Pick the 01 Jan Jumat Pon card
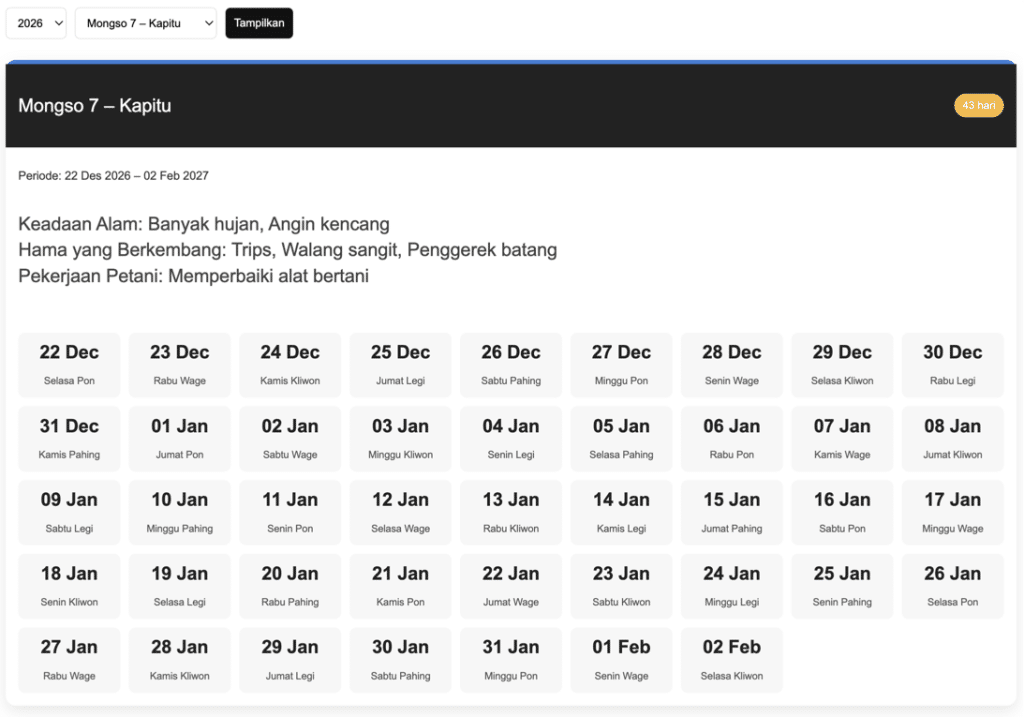Image resolution: width=1024 pixels, height=717 pixels. tap(179, 439)
